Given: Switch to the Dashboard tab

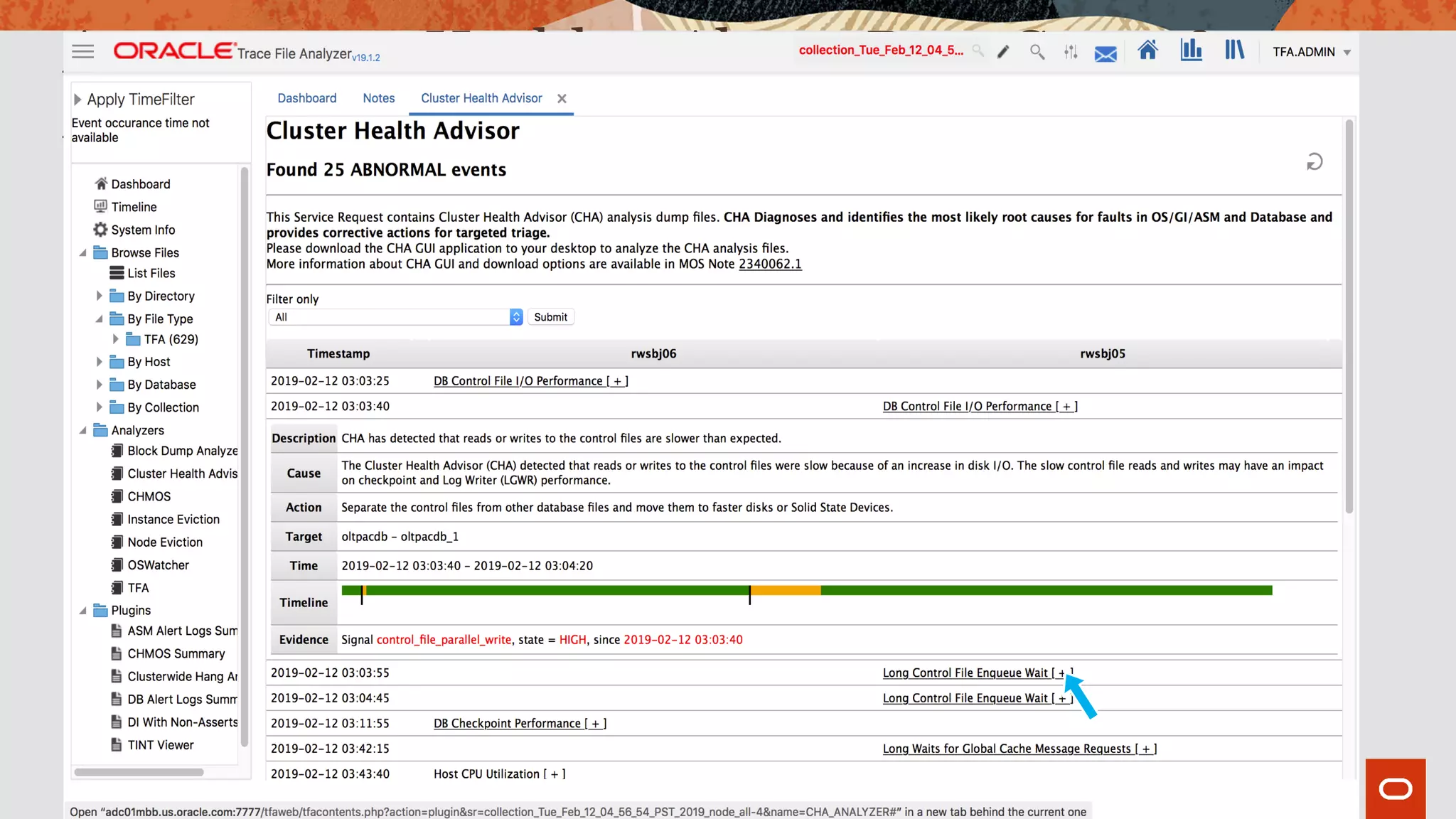Looking at the screenshot, I should (307, 98).
